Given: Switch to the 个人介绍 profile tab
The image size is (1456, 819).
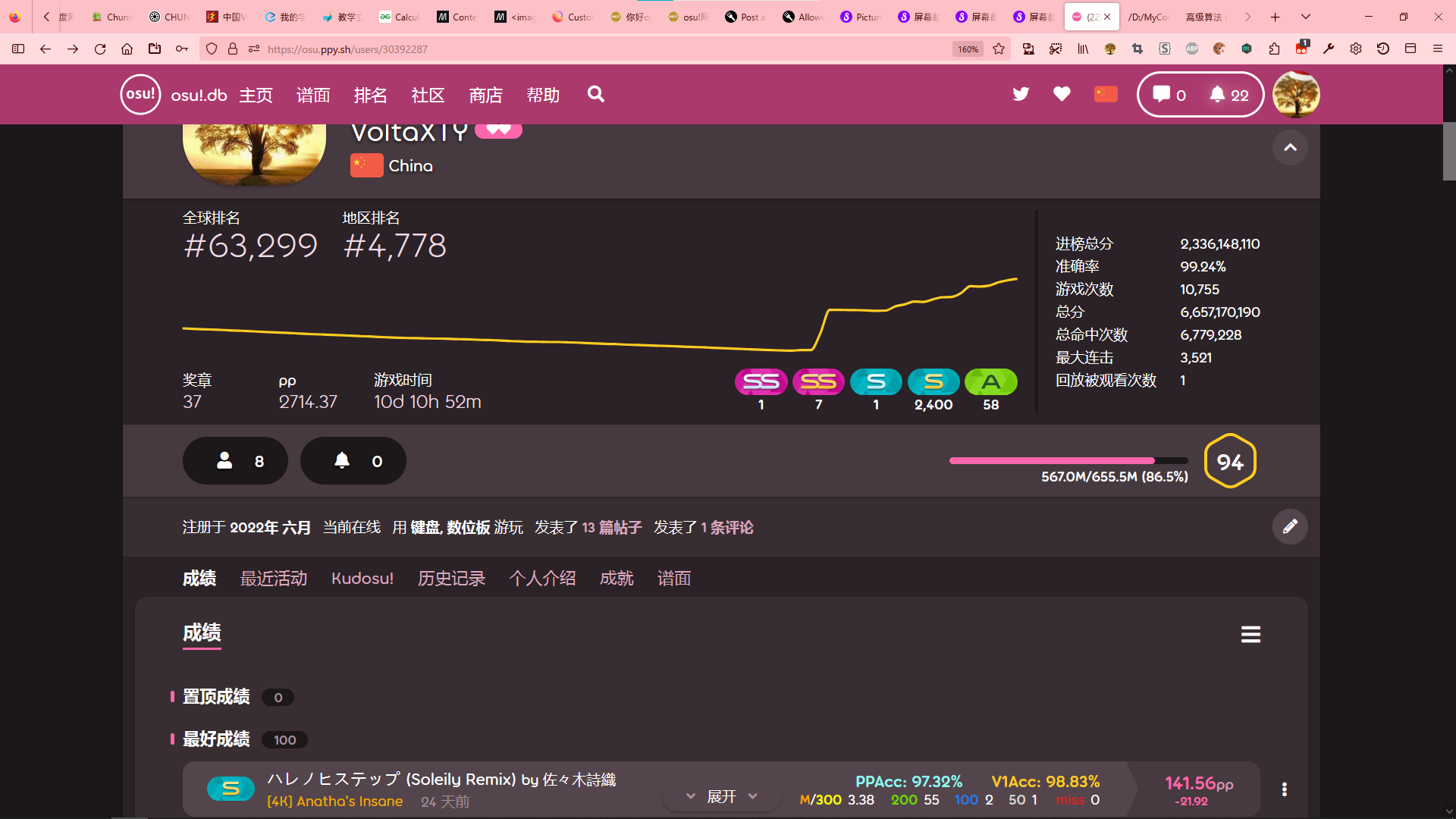Looking at the screenshot, I should (x=542, y=579).
